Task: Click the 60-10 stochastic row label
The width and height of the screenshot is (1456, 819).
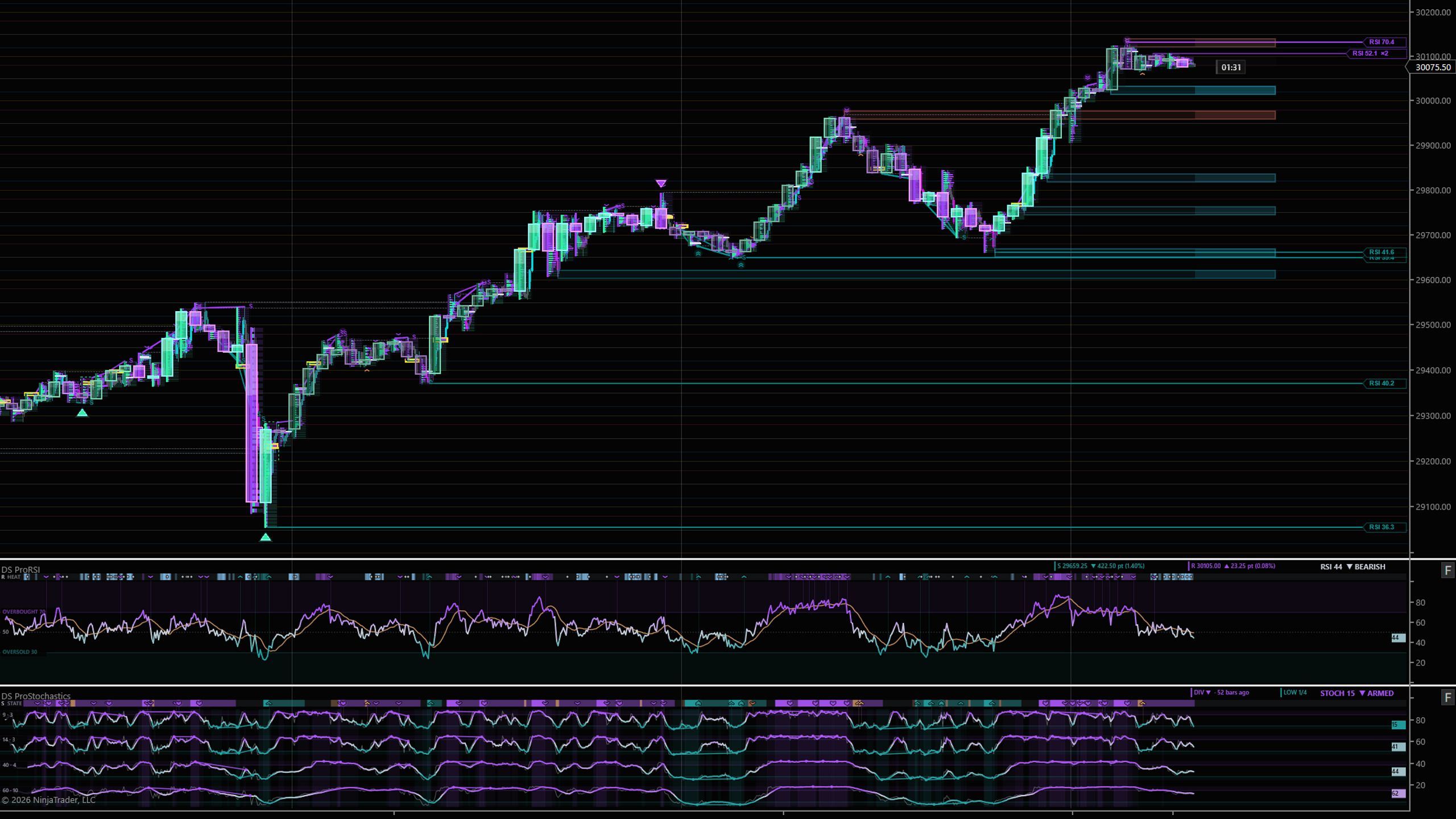Action: pyautogui.click(x=10, y=790)
